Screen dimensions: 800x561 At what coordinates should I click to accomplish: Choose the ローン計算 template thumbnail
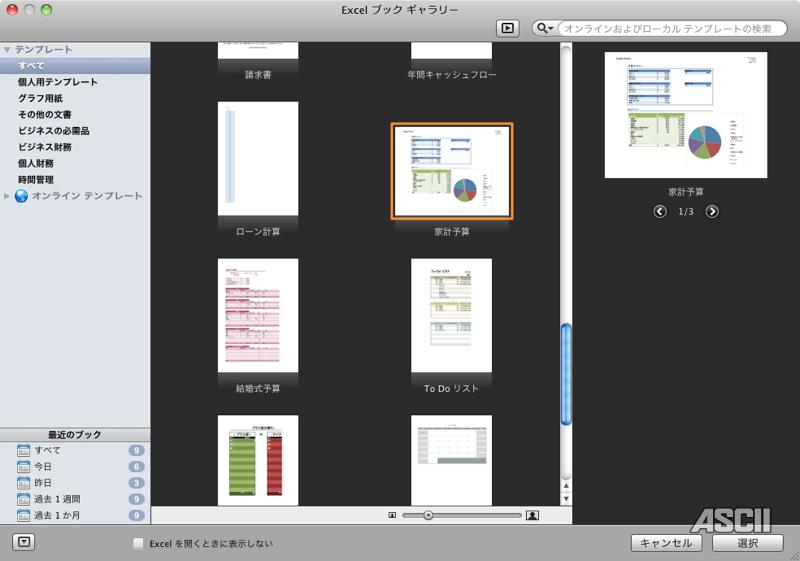258,159
